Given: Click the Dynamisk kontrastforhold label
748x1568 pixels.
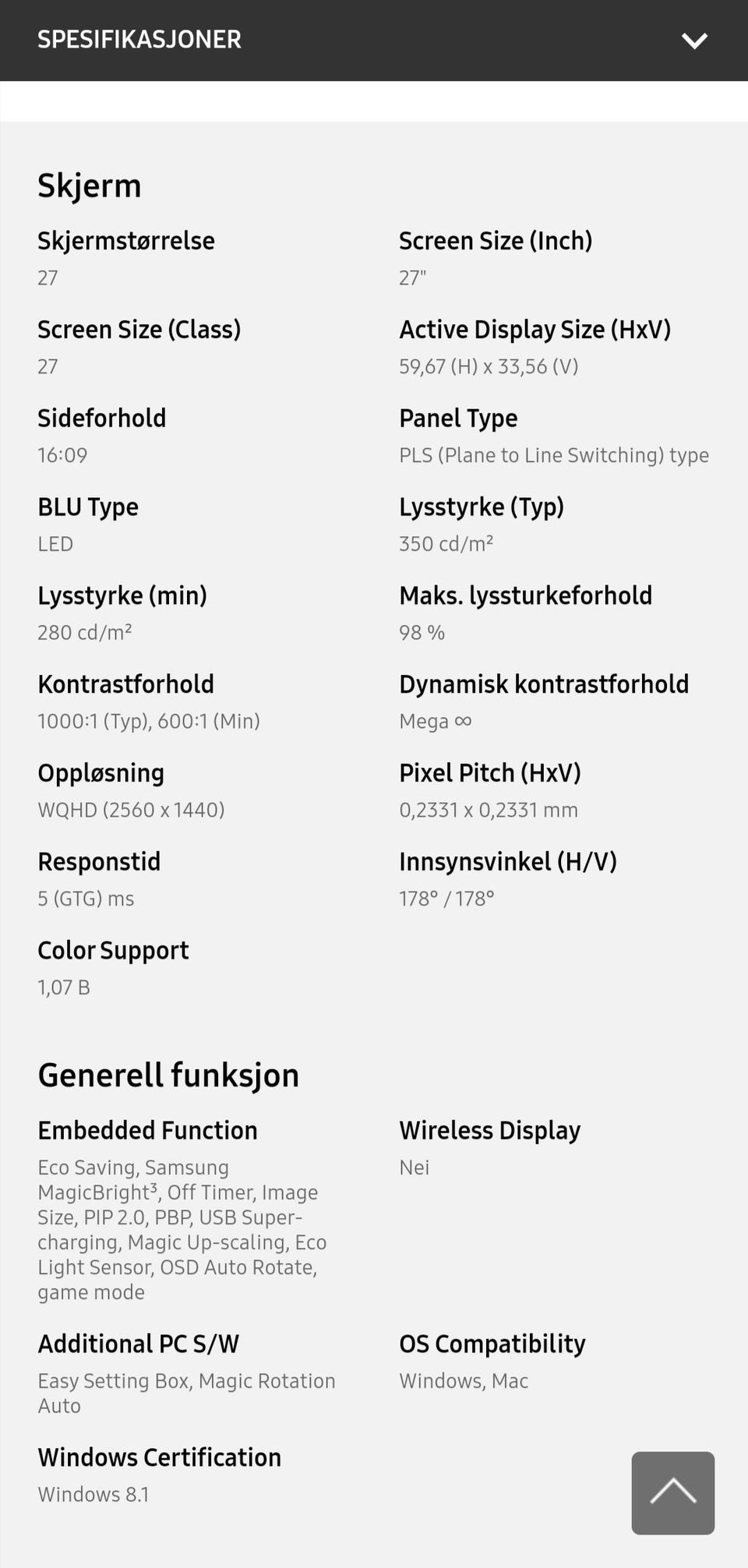Looking at the screenshot, I should point(544,684).
